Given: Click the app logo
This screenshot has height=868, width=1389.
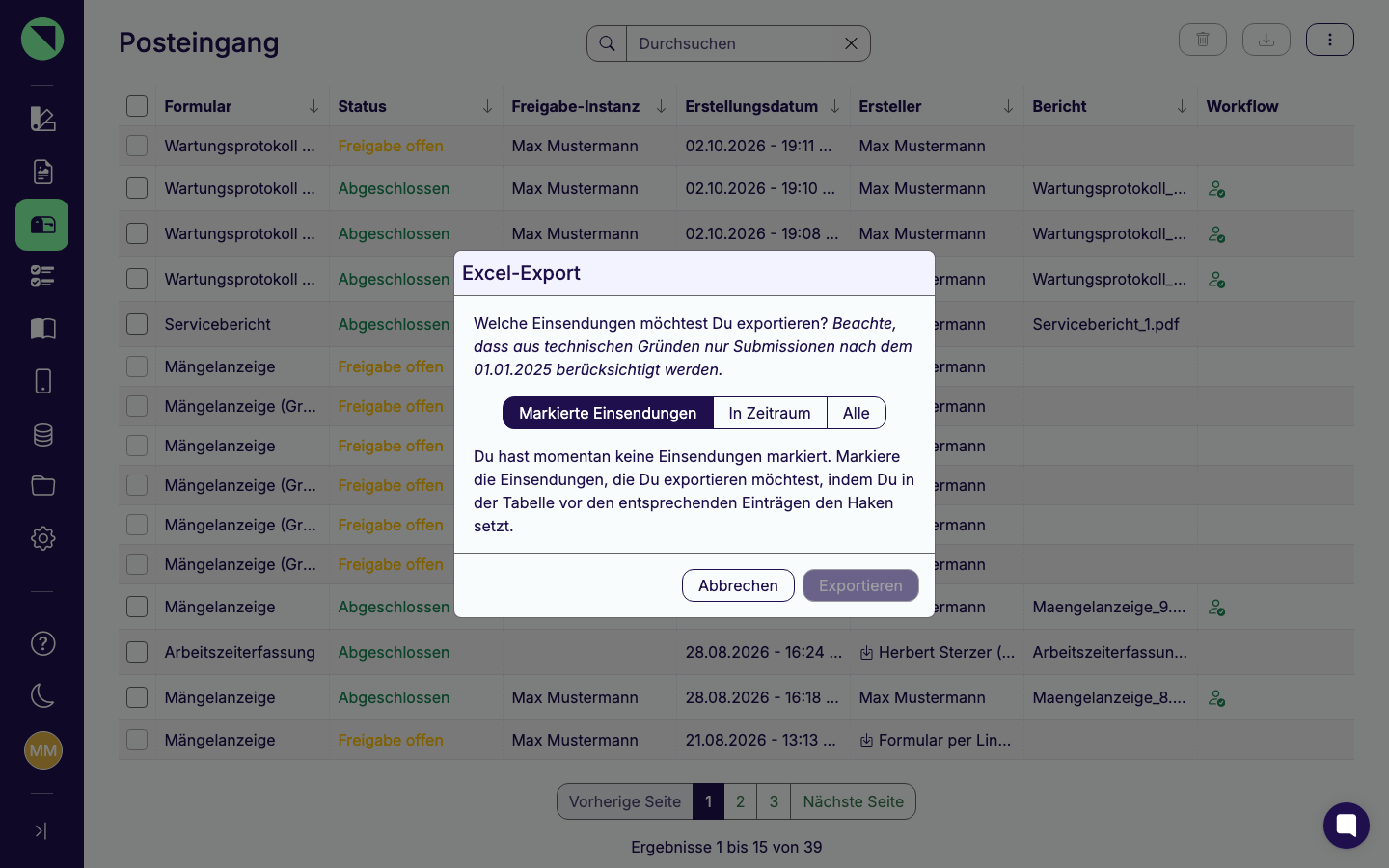Looking at the screenshot, I should (x=42, y=39).
